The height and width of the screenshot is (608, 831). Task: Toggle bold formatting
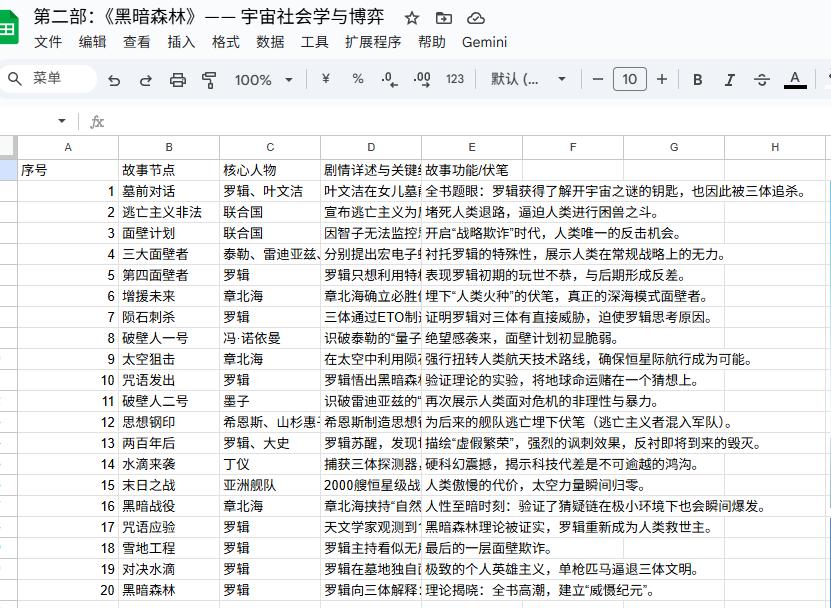tap(697, 79)
